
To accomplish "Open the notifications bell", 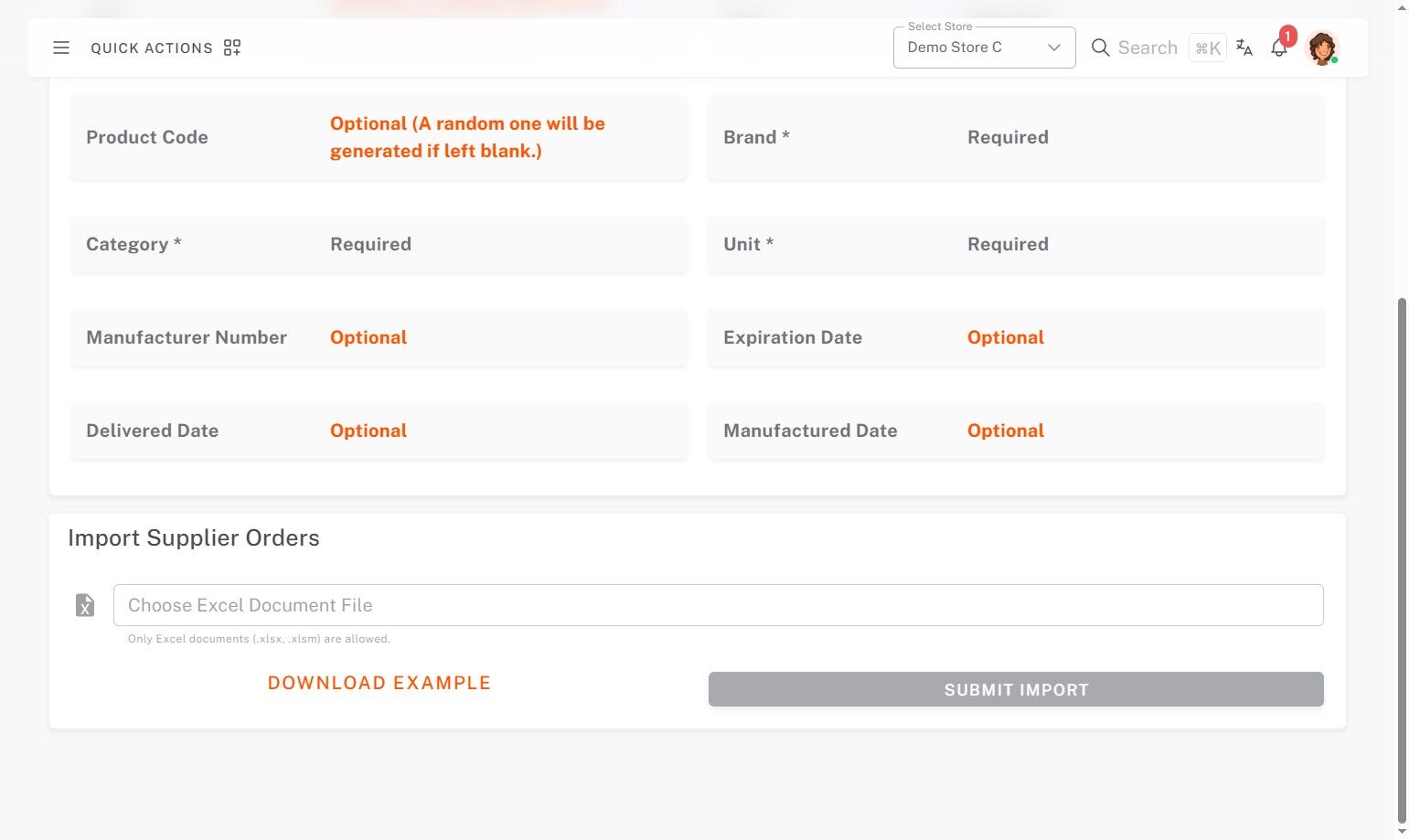I will coord(1278,49).
